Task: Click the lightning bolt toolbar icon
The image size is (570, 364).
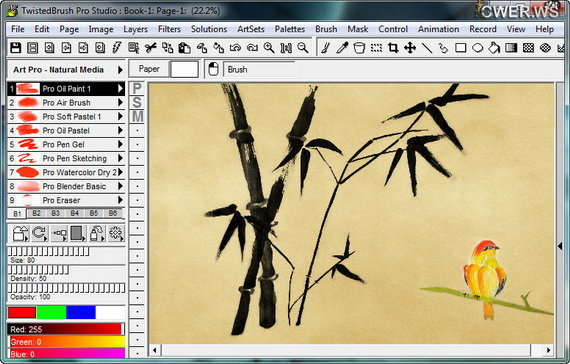Action: (116, 48)
